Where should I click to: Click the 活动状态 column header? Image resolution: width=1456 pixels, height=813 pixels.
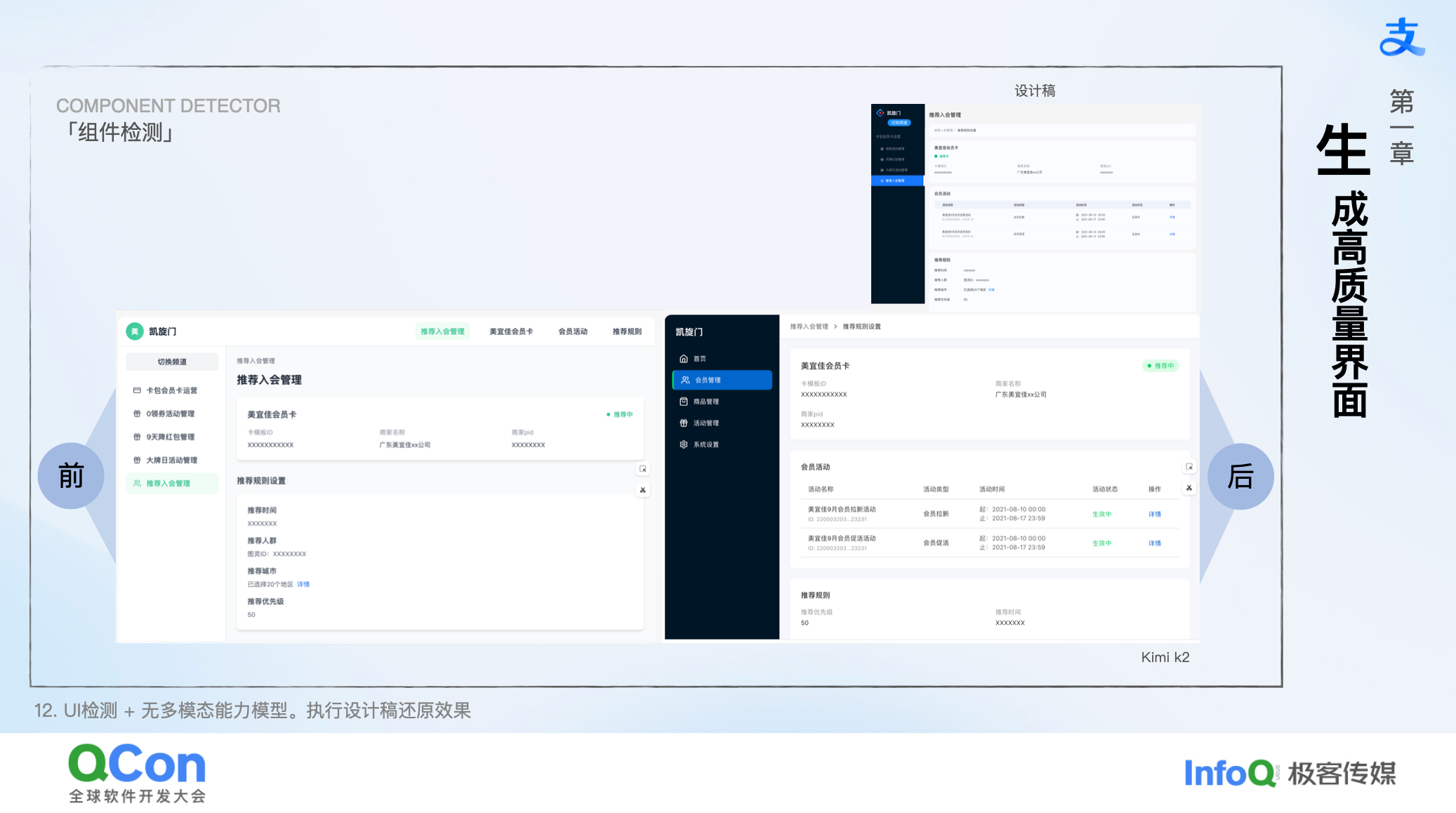(1105, 489)
